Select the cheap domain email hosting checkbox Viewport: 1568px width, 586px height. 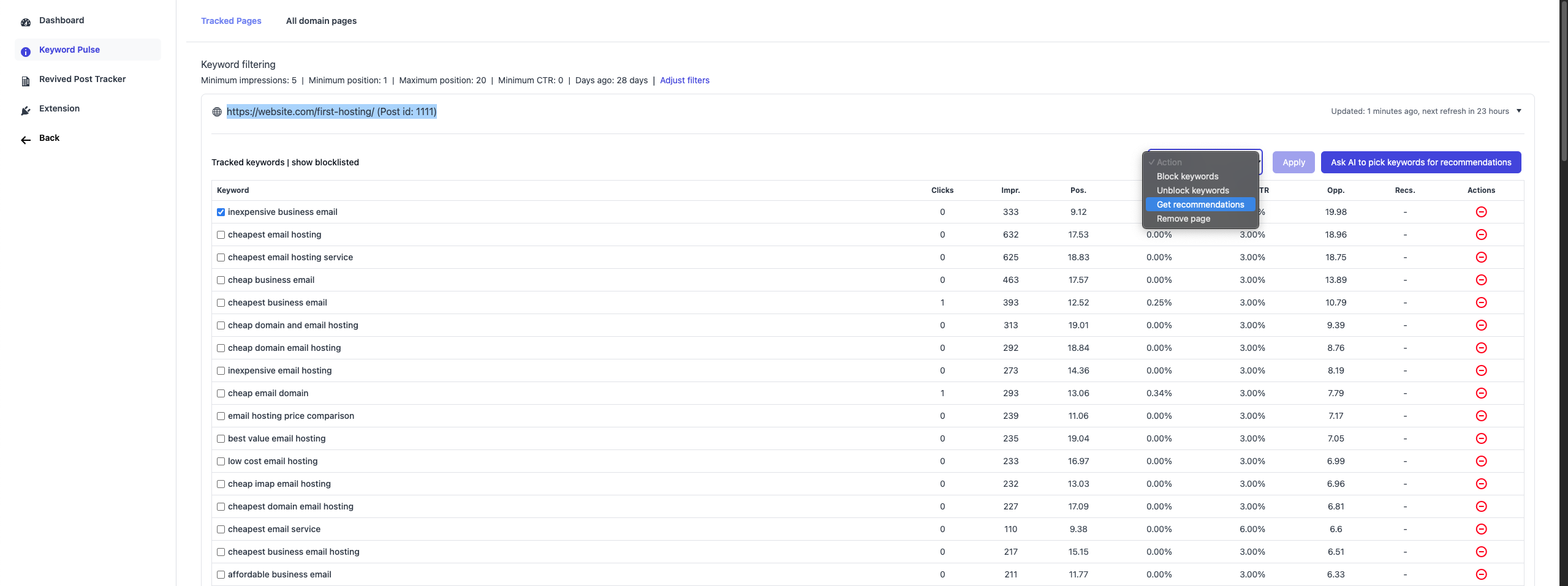[221, 348]
